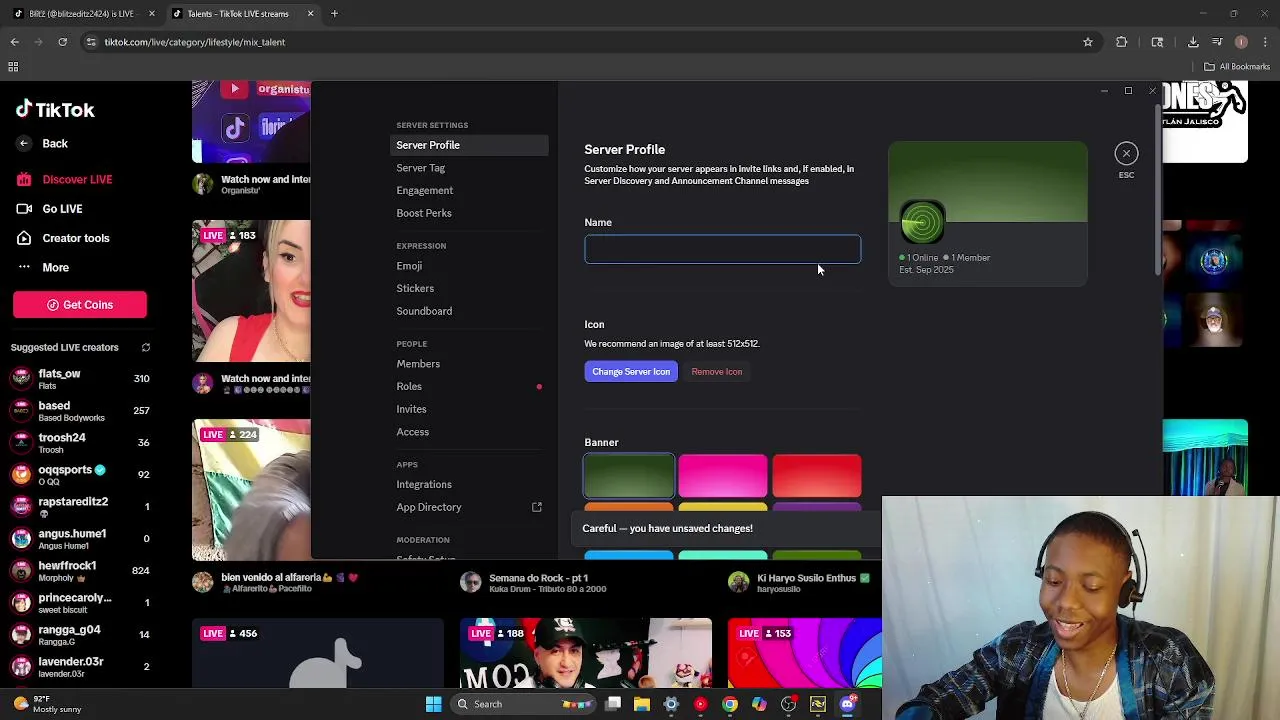Open new browser tab
The width and height of the screenshot is (1280, 720).
click(334, 14)
